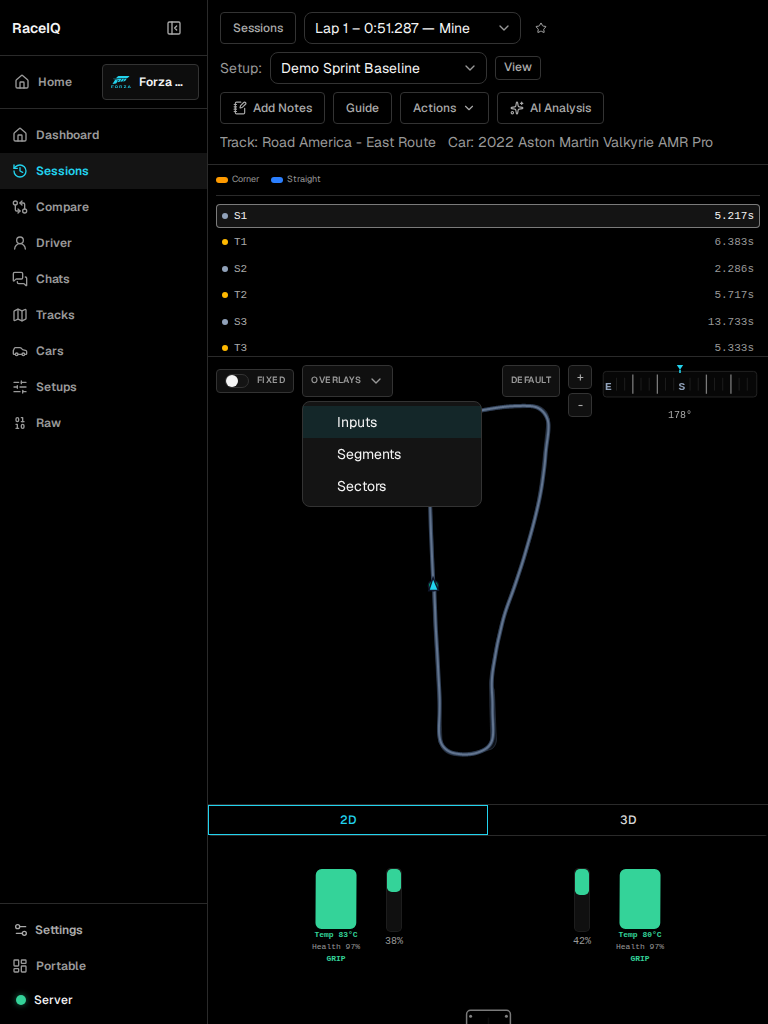Viewport: 768px width, 1024px height.
Task: Open Dashboard from the sidebar
Action: (x=103, y=135)
